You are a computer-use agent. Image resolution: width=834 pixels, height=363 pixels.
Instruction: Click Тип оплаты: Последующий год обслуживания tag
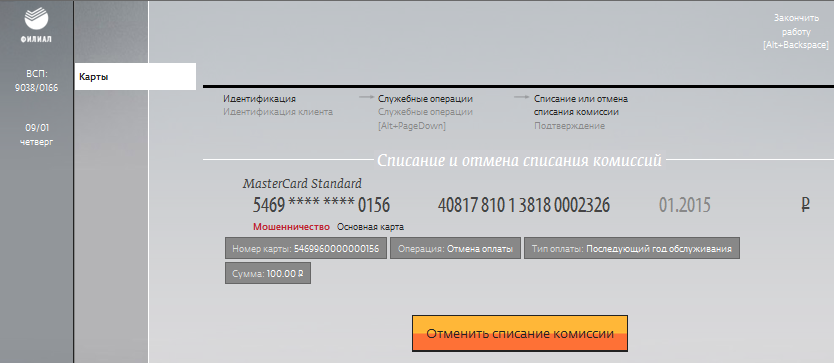(632, 249)
